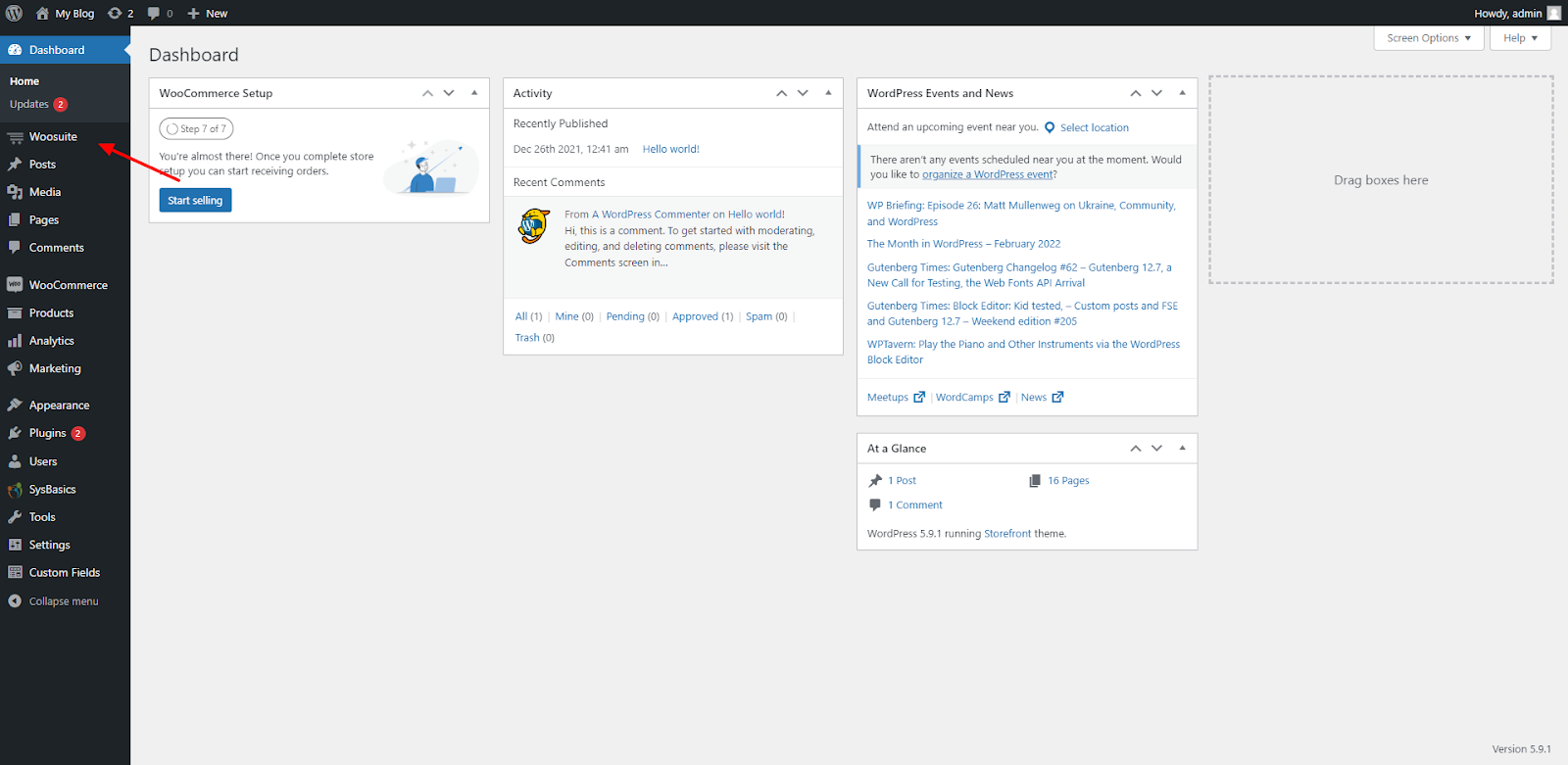This screenshot has width=1568, height=765.
Task: Click the Tools wrench icon
Action: click(x=15, y=517)
